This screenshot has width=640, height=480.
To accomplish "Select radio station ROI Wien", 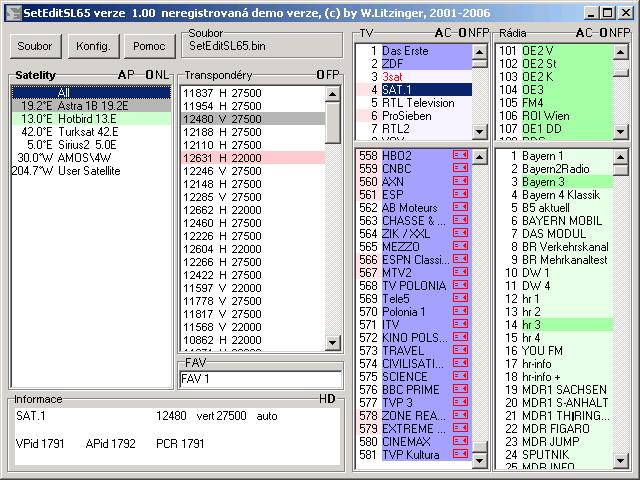I will click(x=555, y=116).
